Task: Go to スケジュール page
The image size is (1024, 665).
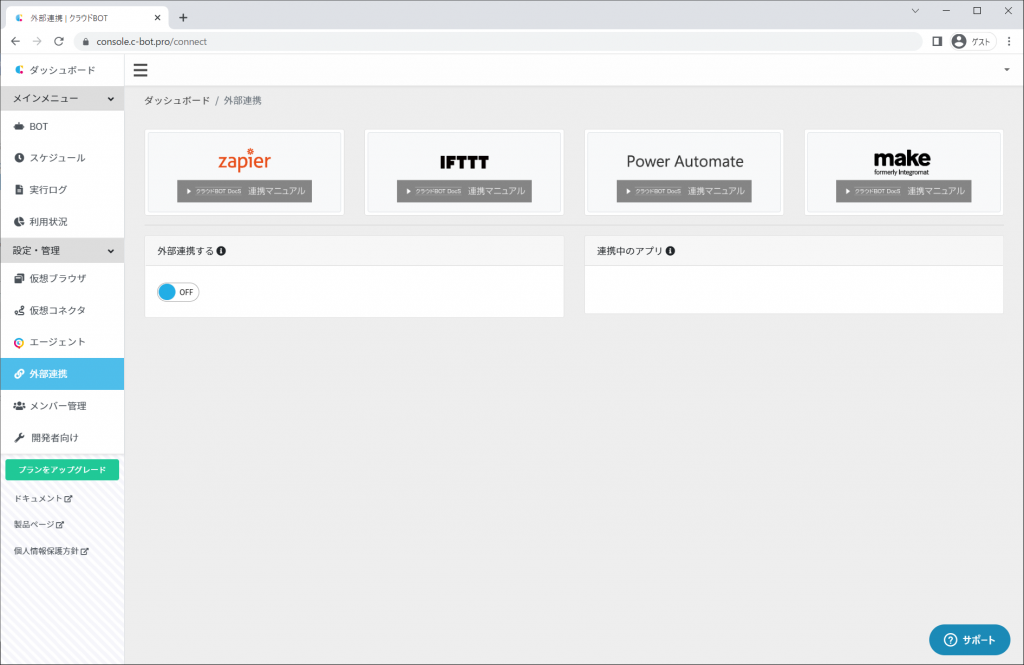Action: click(x=62, y=158)
